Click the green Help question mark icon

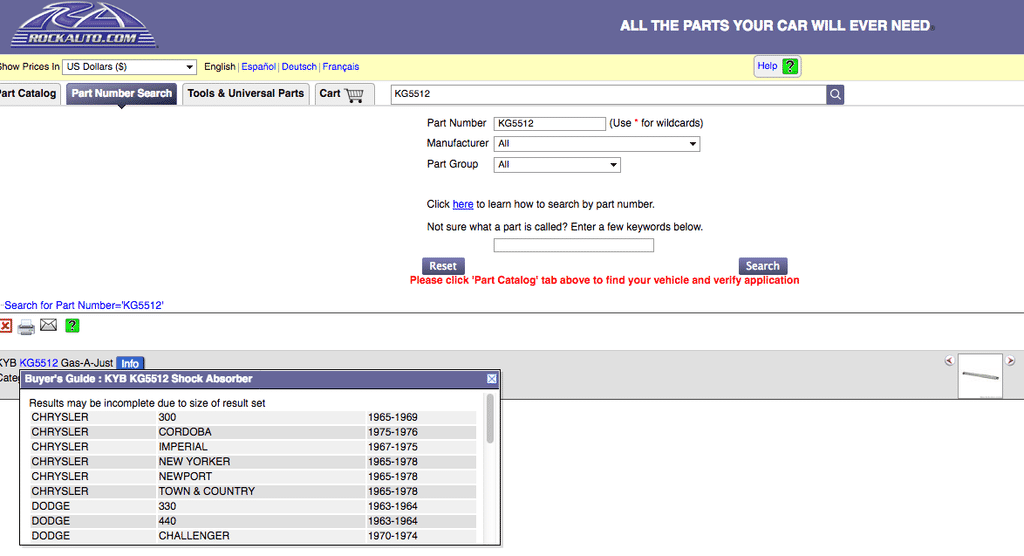pos(790,67)
